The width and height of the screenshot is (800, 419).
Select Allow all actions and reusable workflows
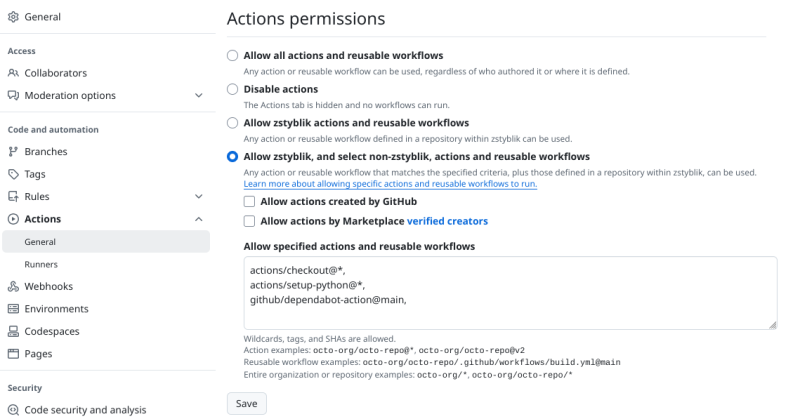(x=232, y=56)
